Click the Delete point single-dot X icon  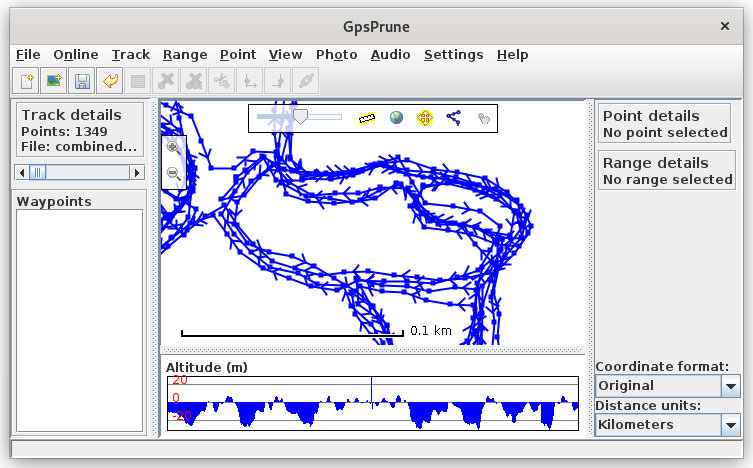coord(166,81)
